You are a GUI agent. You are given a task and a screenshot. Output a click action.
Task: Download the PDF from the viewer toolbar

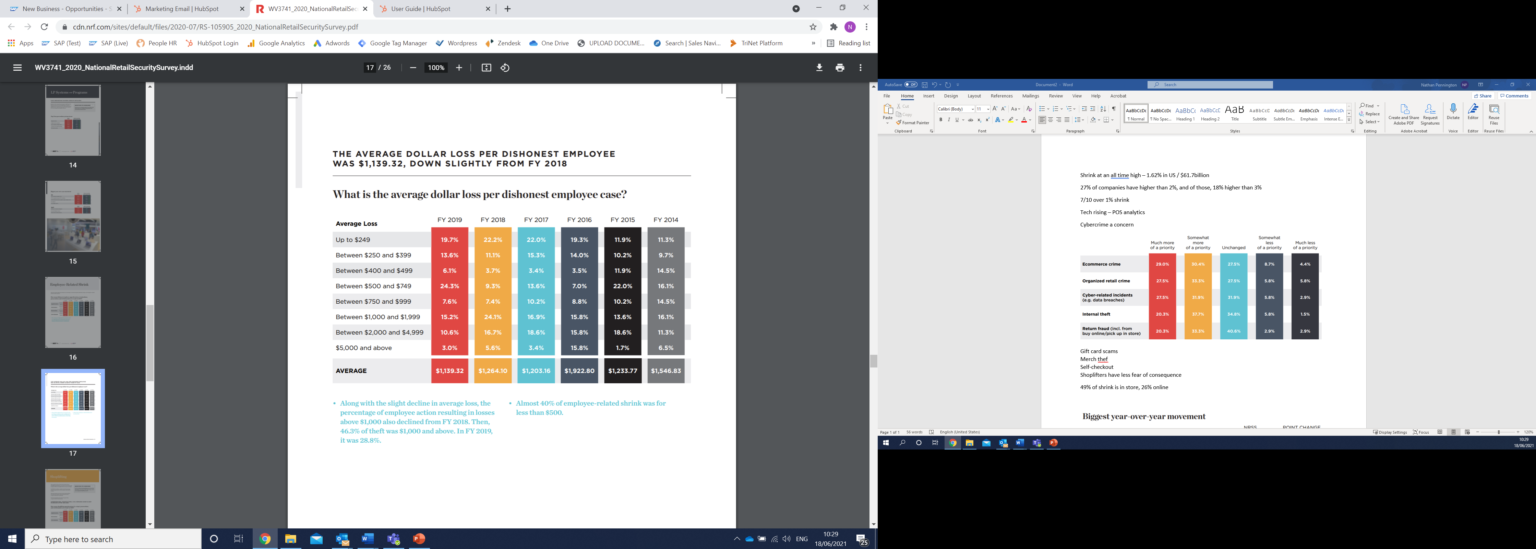click(819, 67)
